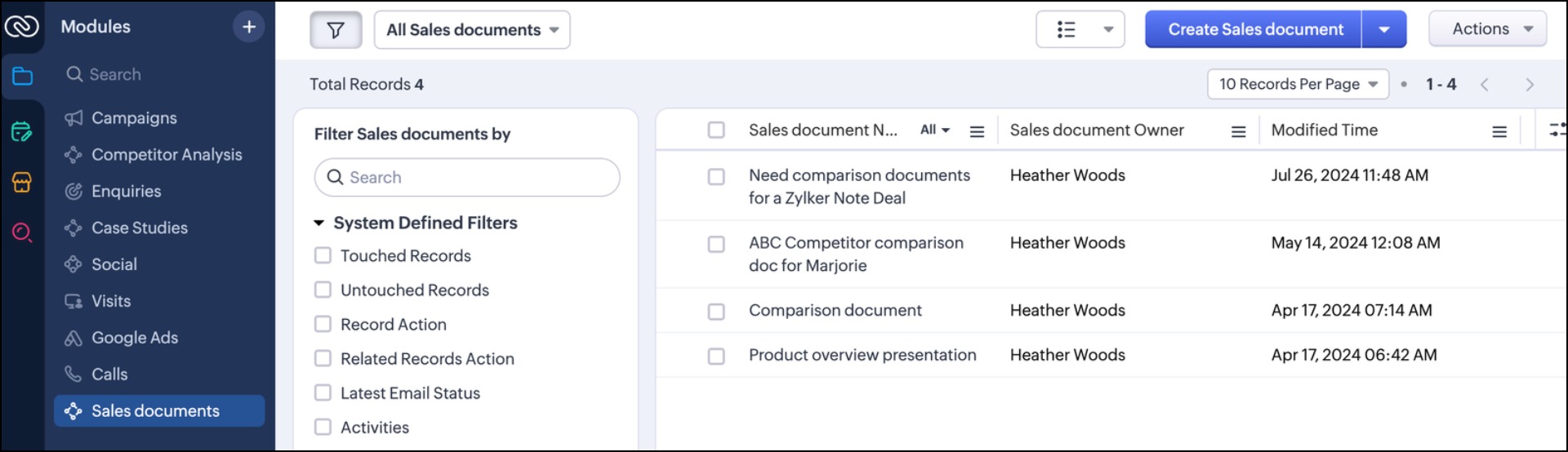This screenshot has width=1568, height=452.
Task: Open the All Sales documents dropdown
Action: pos(472,30)
